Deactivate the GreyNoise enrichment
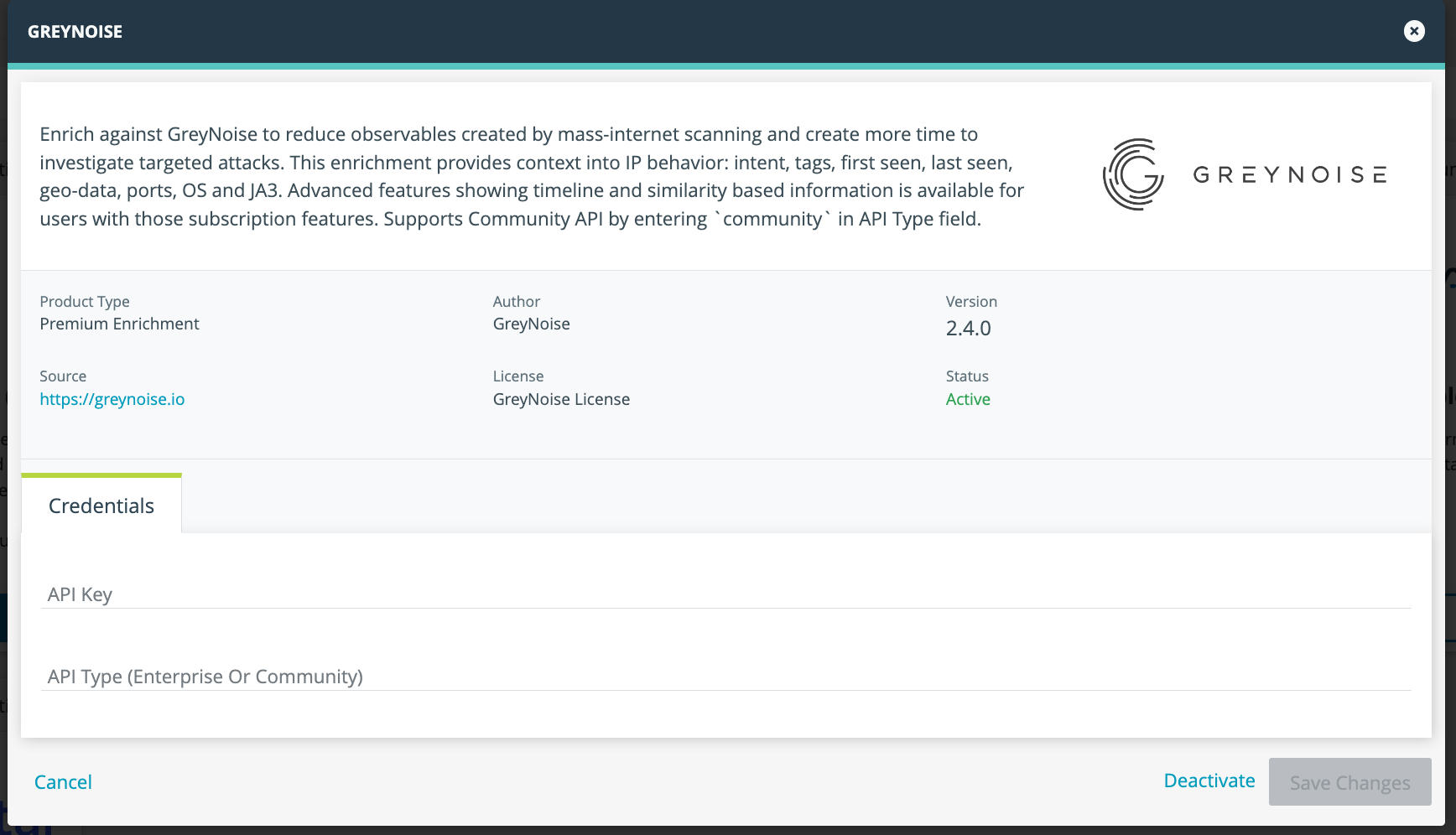The image size is (1456, 835). (1209, 781)
